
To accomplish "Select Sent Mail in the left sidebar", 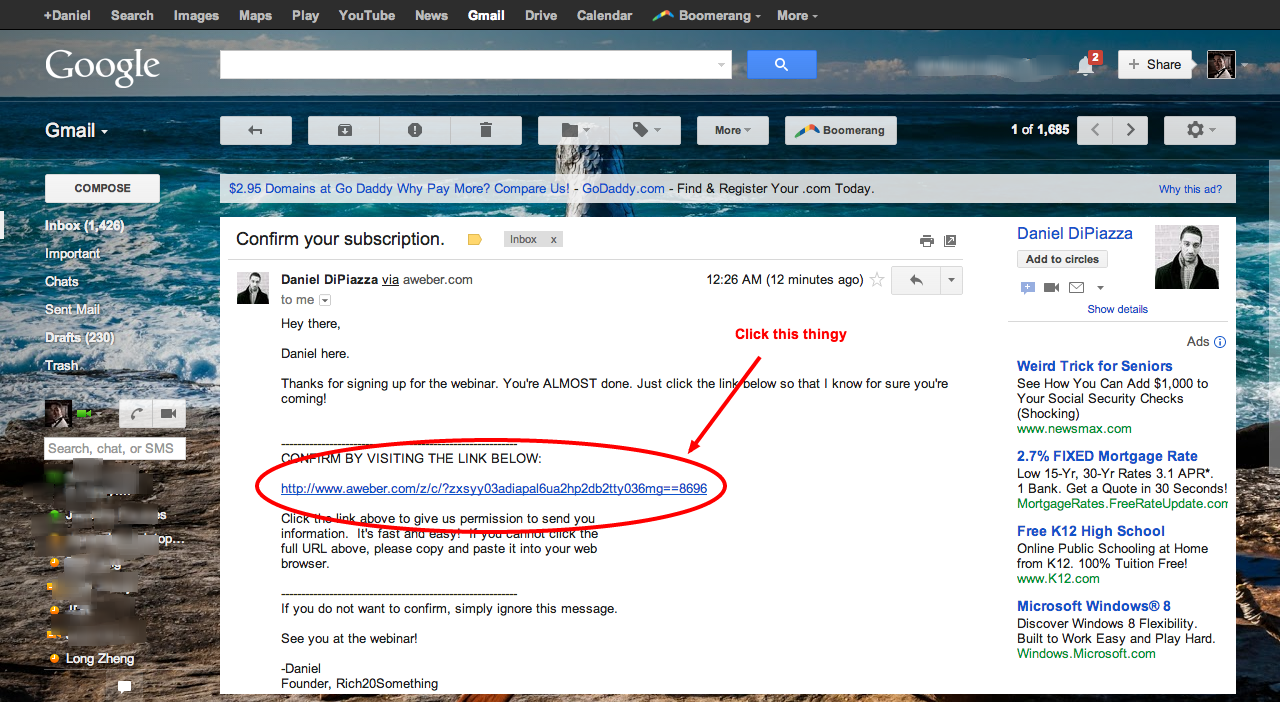I will 73,310.
